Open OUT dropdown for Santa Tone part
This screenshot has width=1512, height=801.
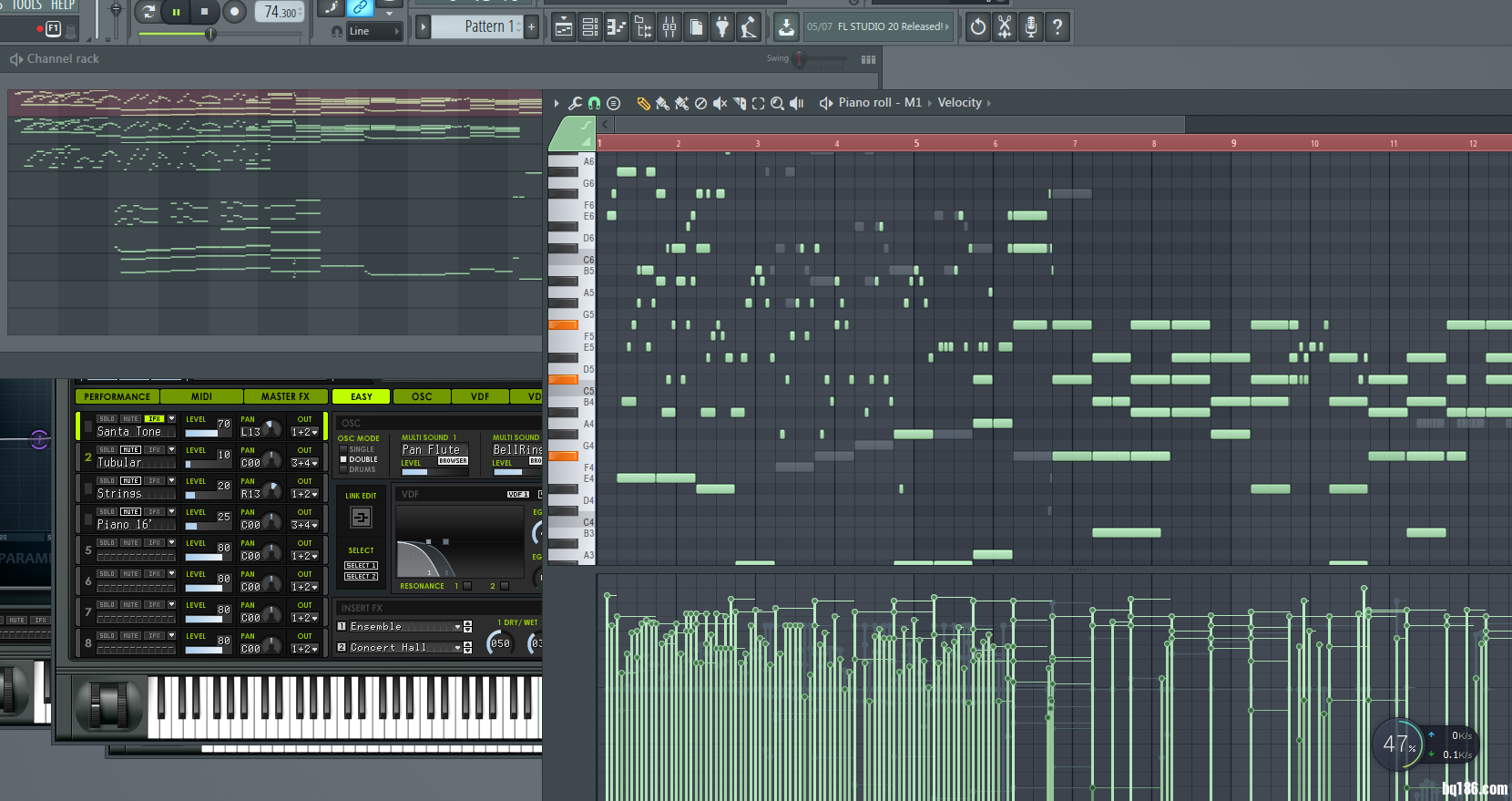pos(304,432)
